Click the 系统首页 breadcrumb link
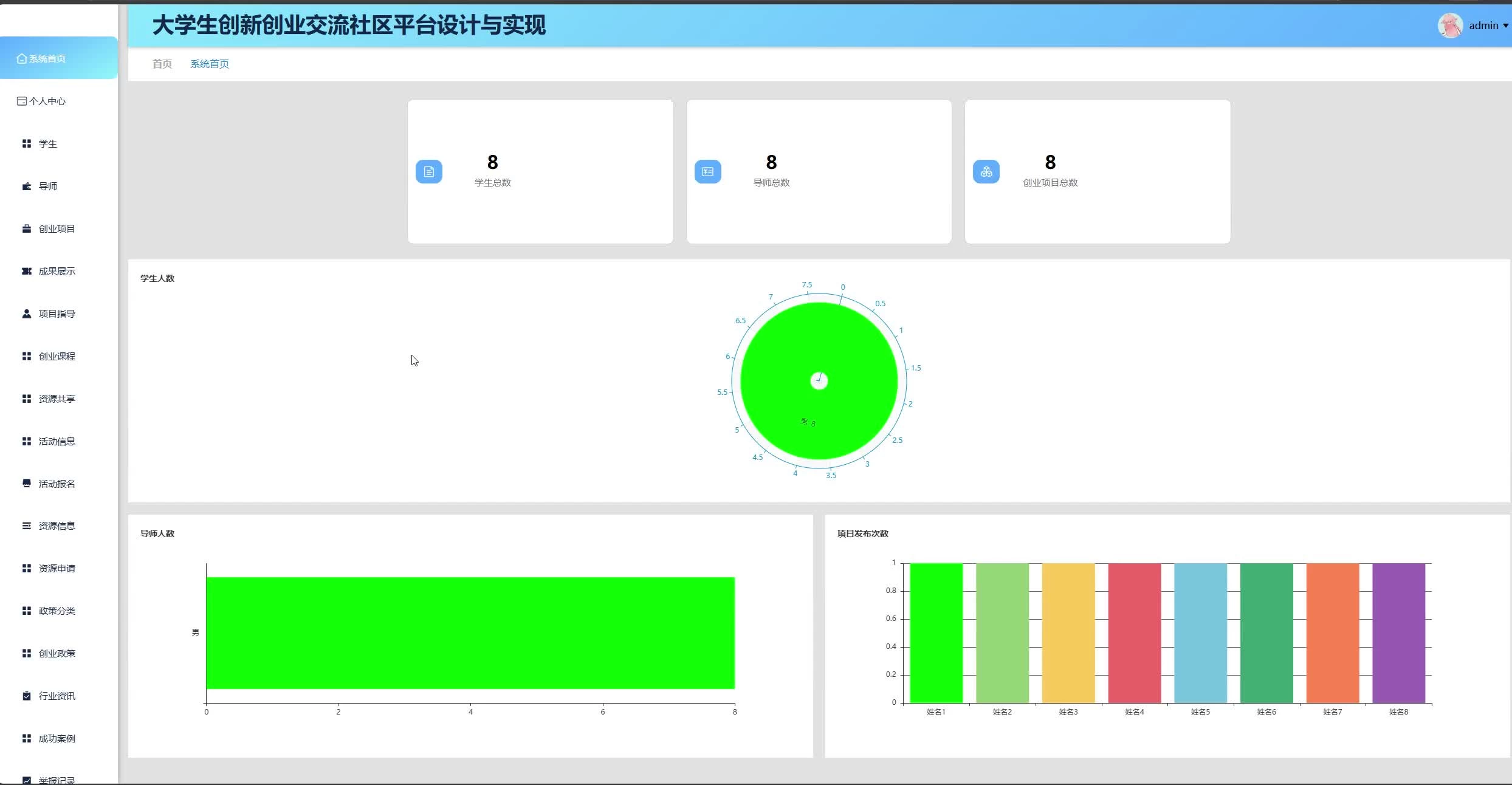This screenshot has width=1512, height=785. coord(210,64)
